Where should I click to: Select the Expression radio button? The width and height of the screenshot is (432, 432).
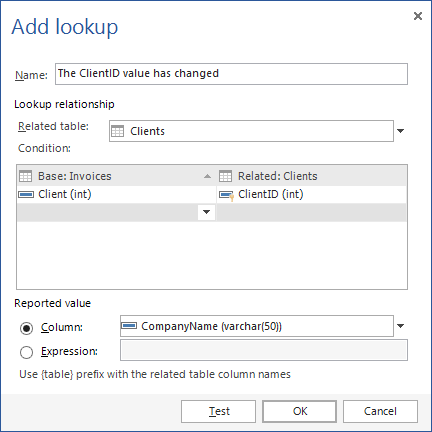pyautogui.click(x=26, y=352)
